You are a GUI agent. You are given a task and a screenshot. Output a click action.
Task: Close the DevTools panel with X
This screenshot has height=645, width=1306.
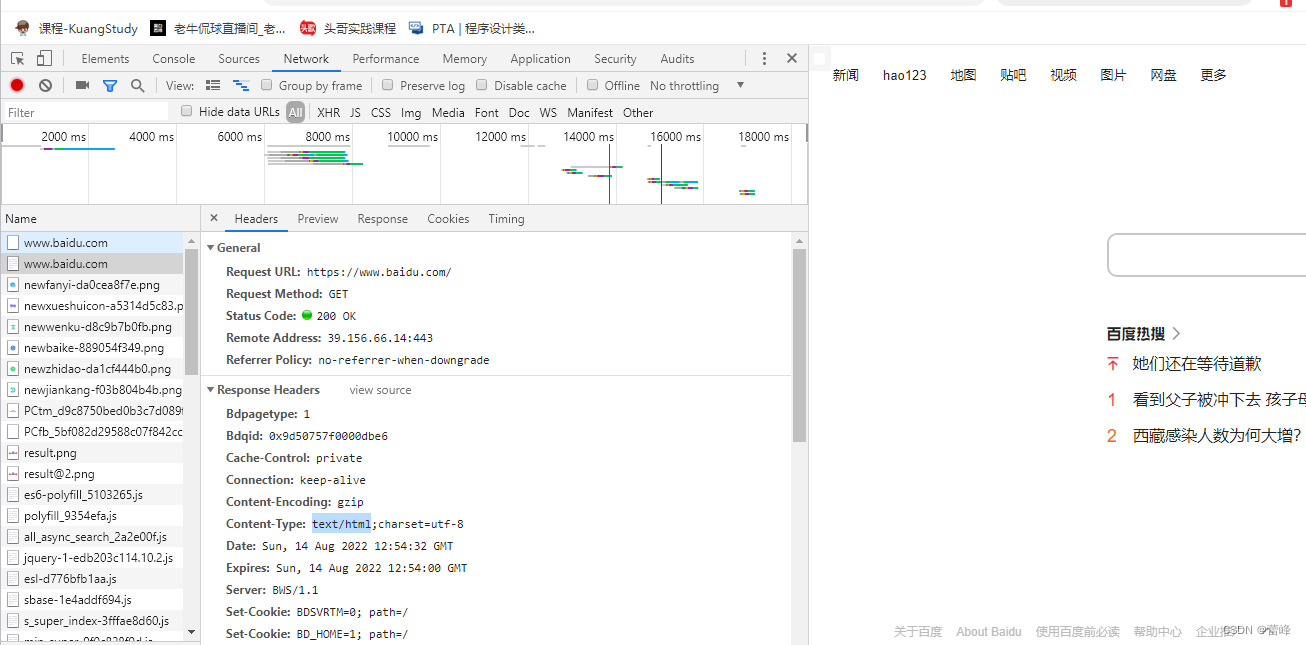792,59
